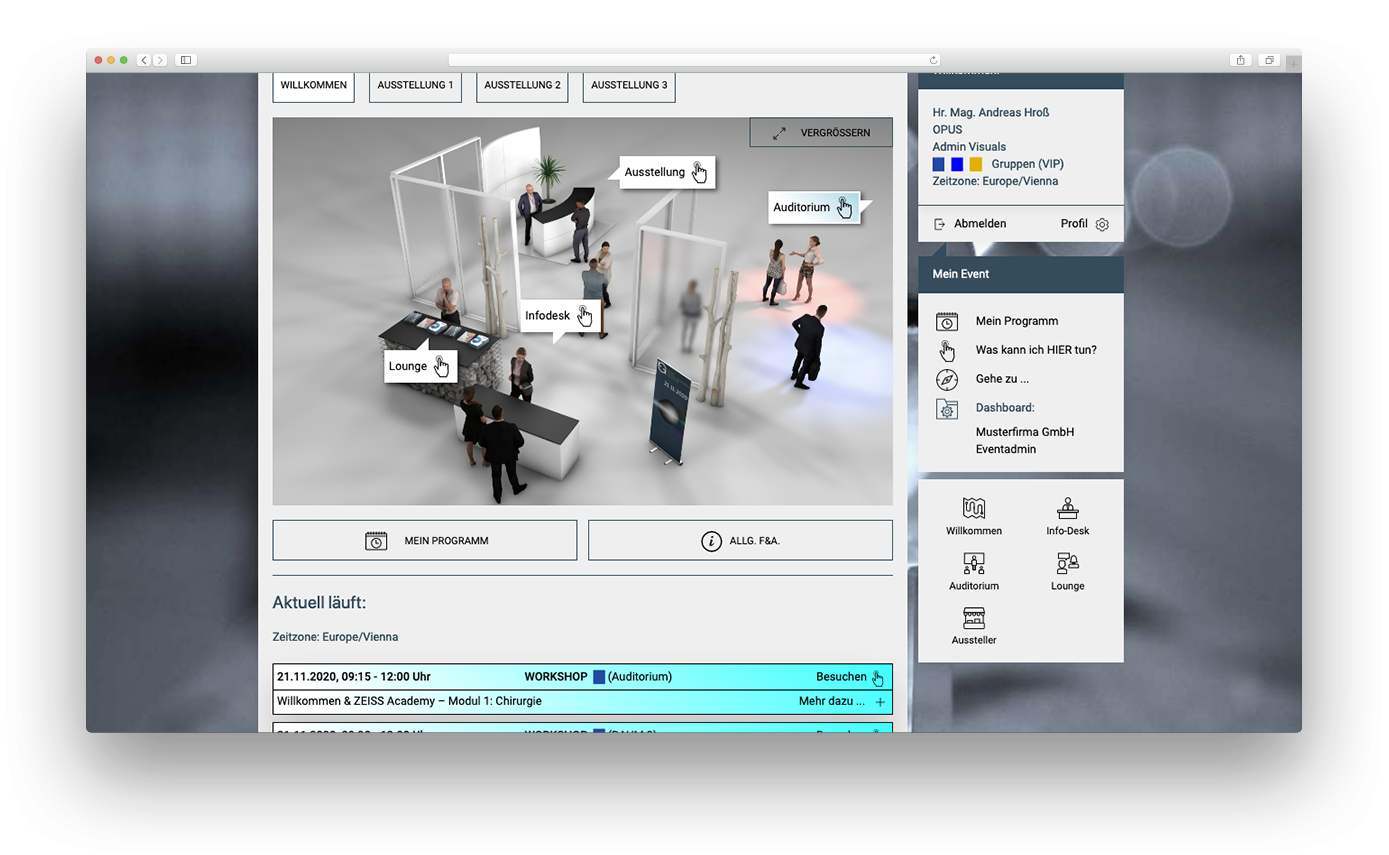1389x855 pixels.
Task: Show all Safari tabs overview
Action: tap(1268, 60)
